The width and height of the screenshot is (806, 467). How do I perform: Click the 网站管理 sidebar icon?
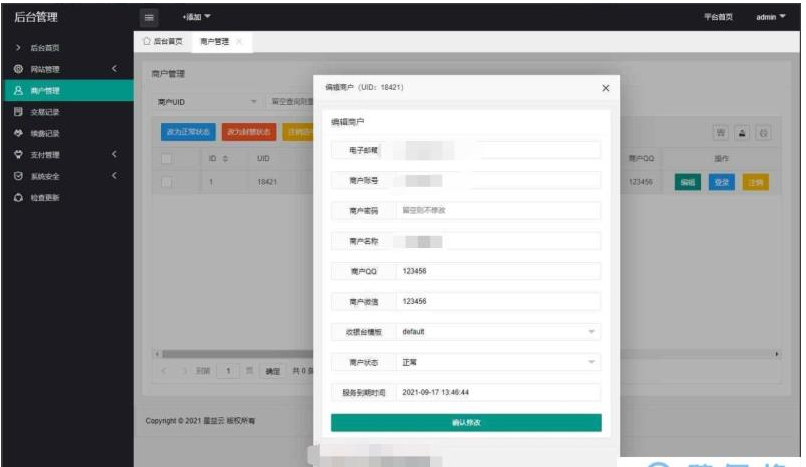click(18, 69)
